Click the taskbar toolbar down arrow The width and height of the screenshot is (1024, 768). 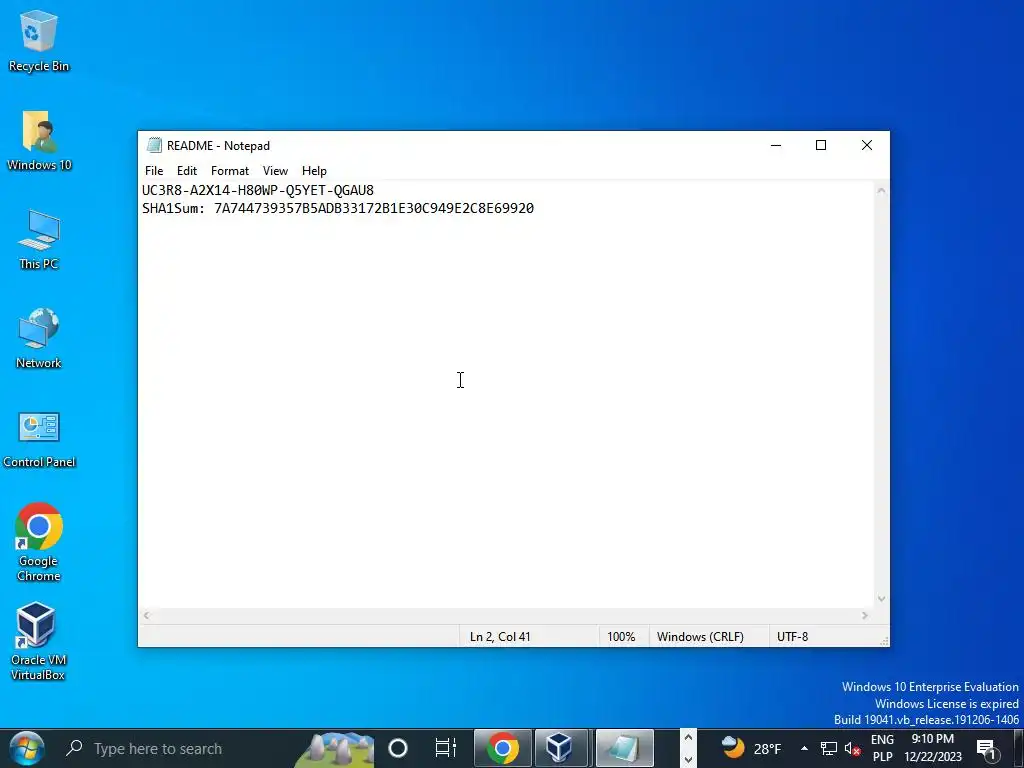pos(688,760)
